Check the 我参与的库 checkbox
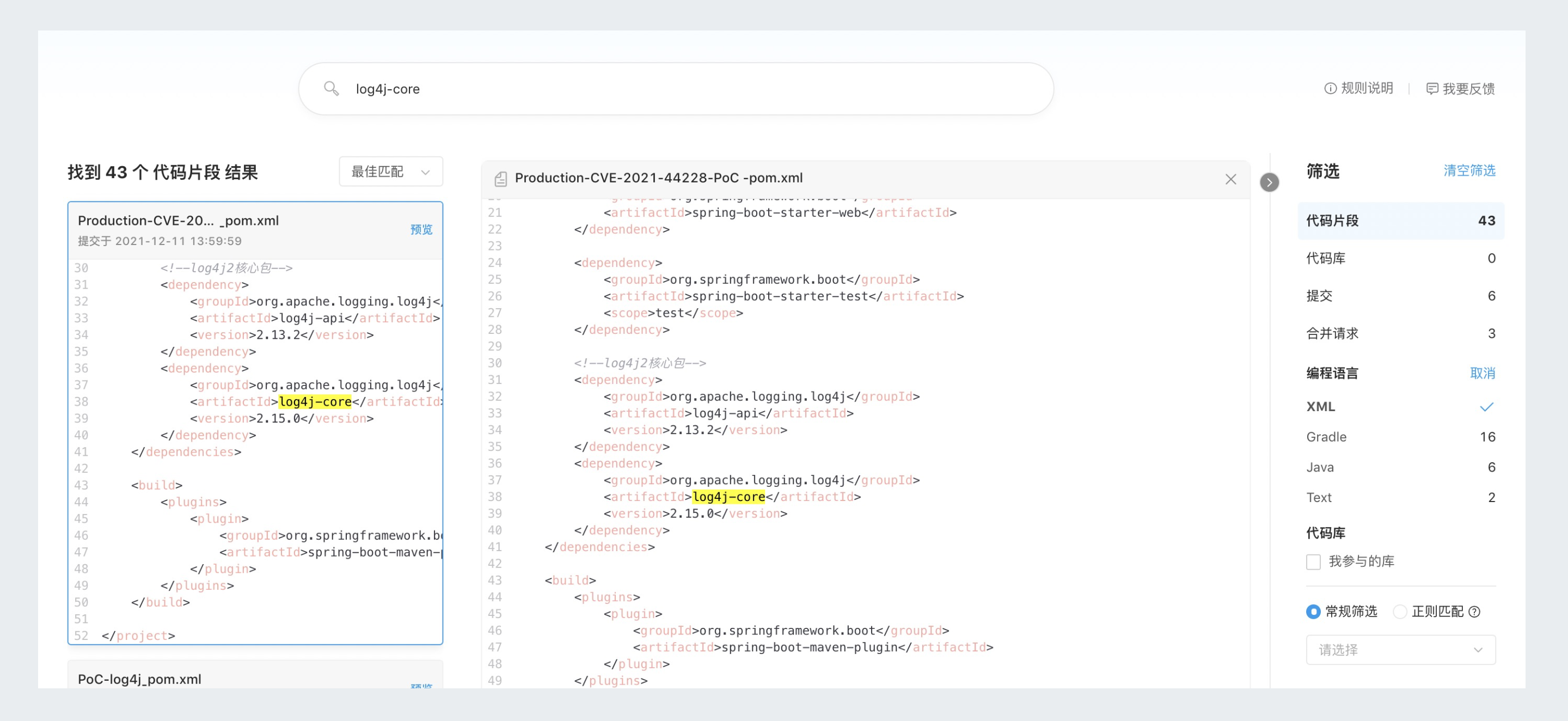Viewport: 1568px width, 721px height. [1314, 561]
